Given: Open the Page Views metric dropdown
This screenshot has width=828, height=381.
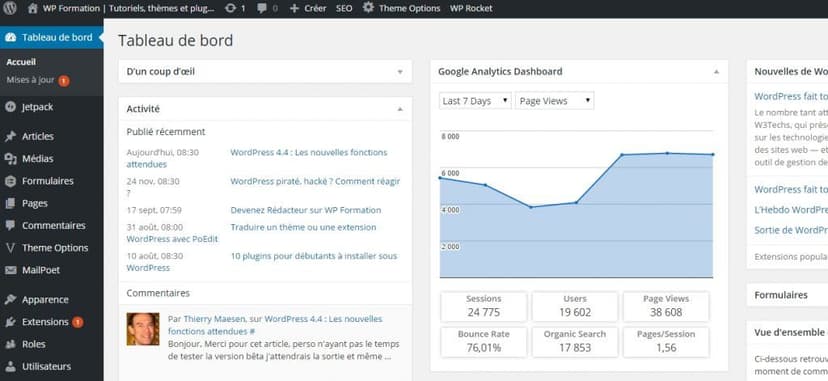Looking at the screenshot, I should tap(554, 101).
